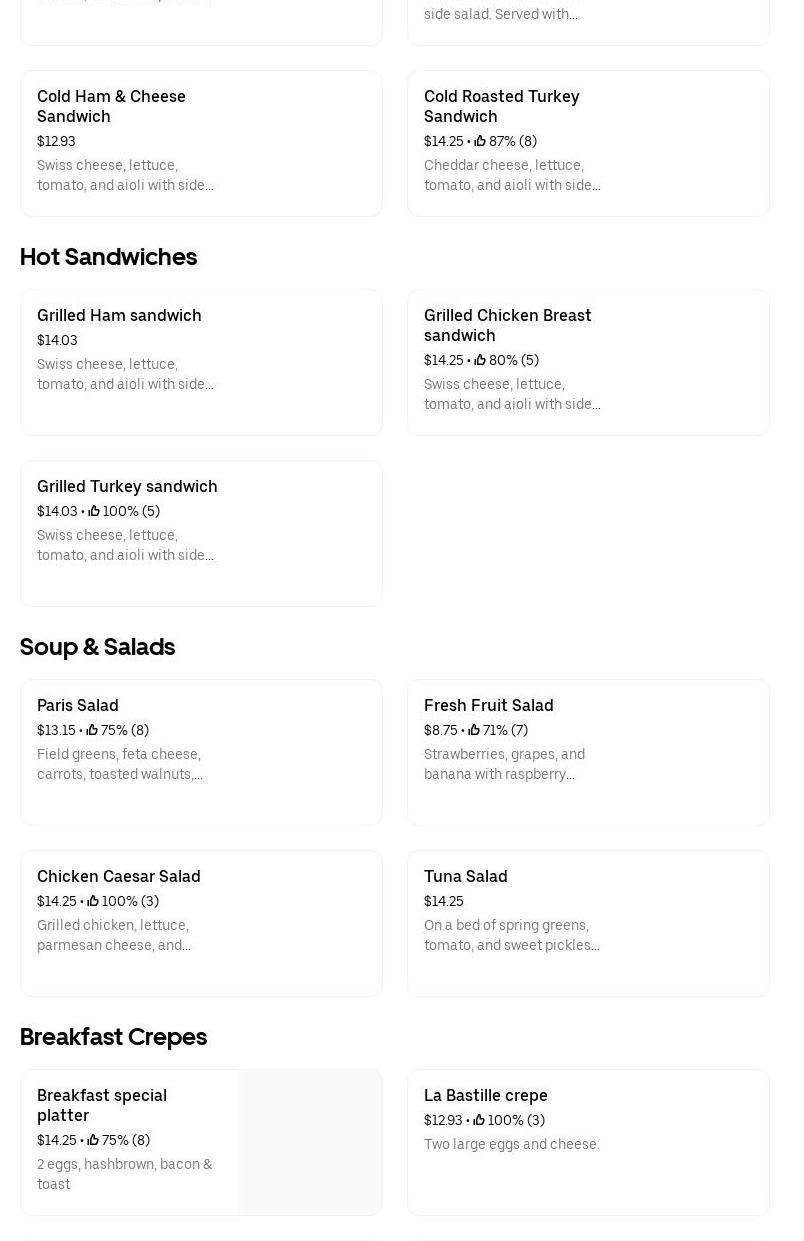Click the La Bastille crepe title

486,1095
